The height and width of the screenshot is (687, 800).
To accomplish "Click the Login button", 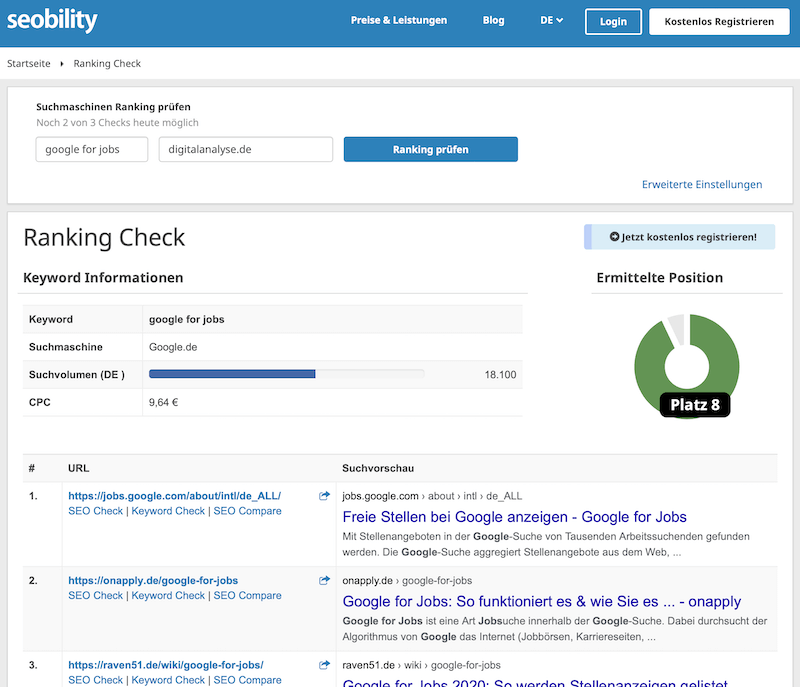I will tap(613, 20).
